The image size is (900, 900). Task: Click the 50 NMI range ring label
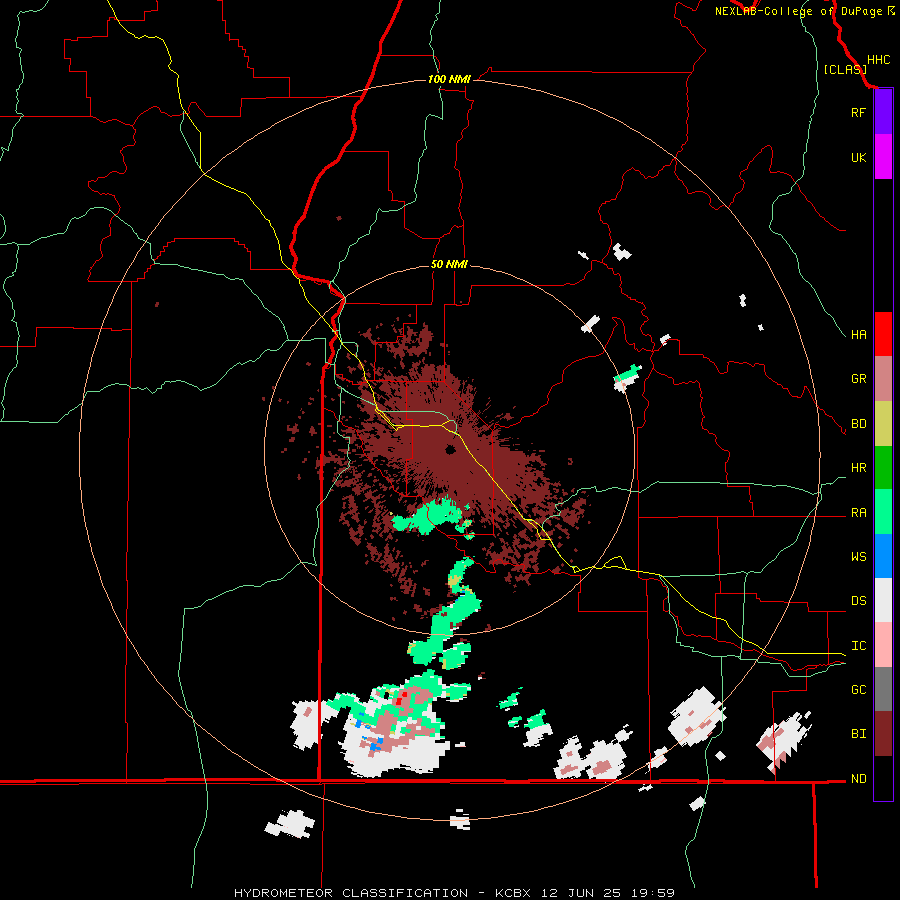449,265
